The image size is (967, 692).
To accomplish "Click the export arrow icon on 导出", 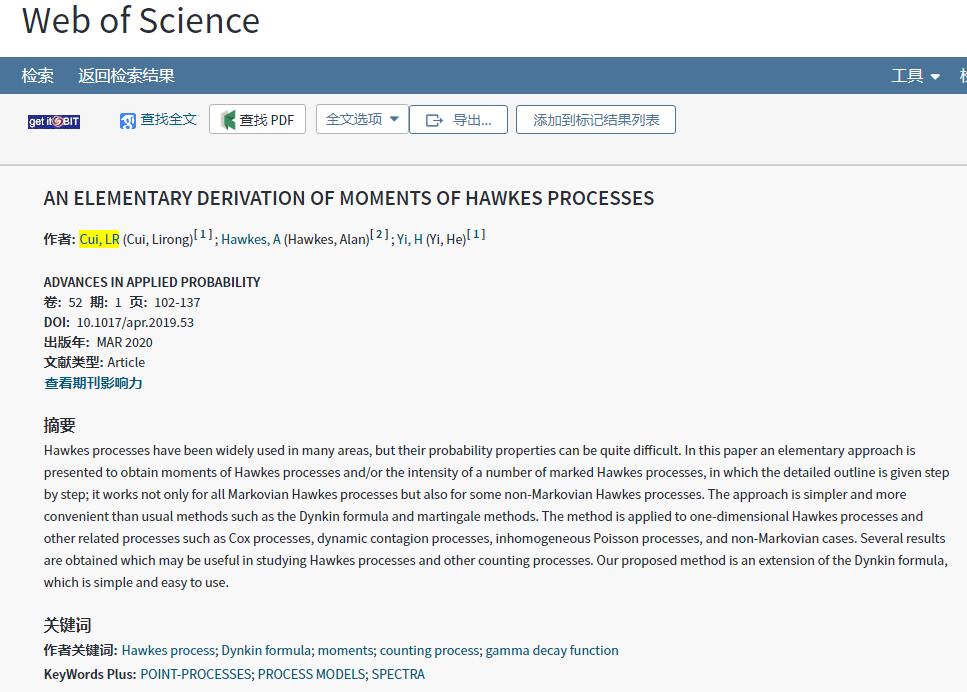I will click(x=434, y=120).
